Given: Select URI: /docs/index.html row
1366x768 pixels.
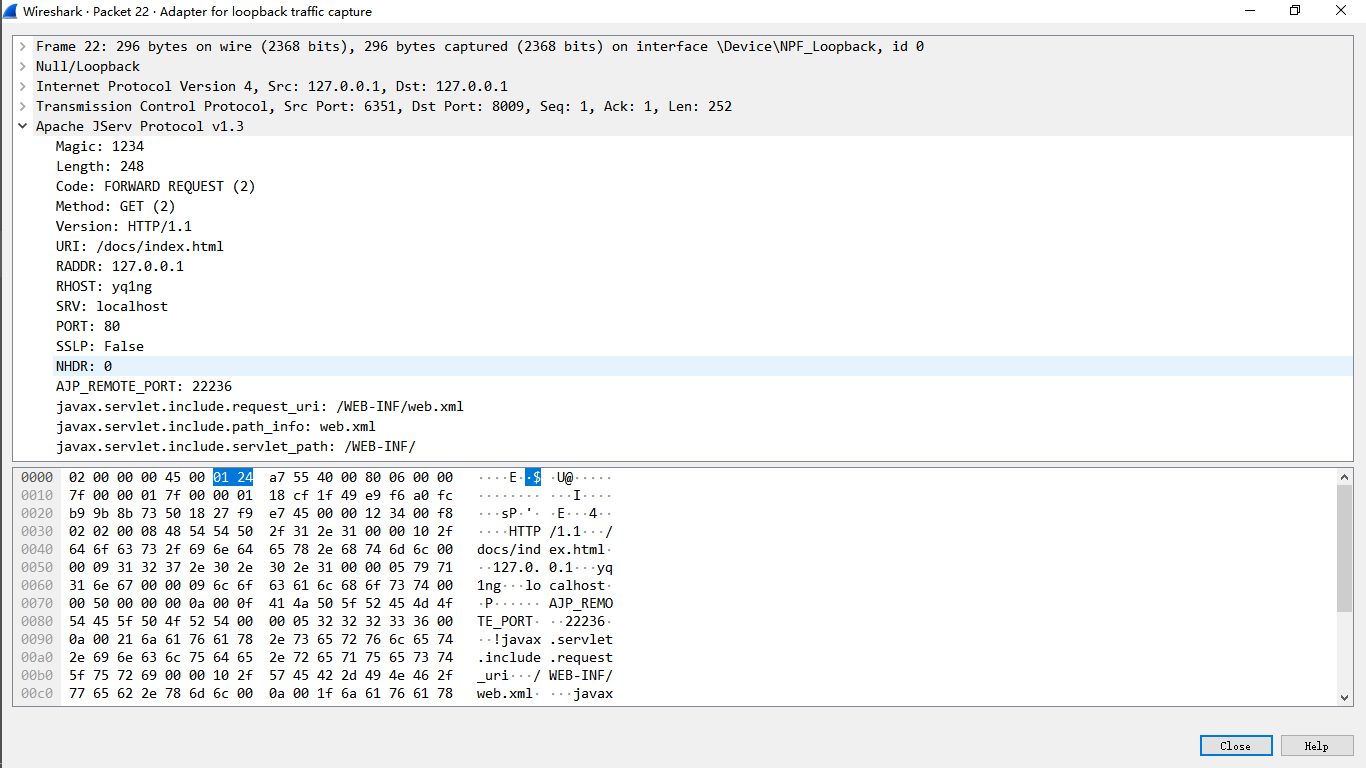Looking at the screenshot, I should pyautogui.click(x=140, y=246).
